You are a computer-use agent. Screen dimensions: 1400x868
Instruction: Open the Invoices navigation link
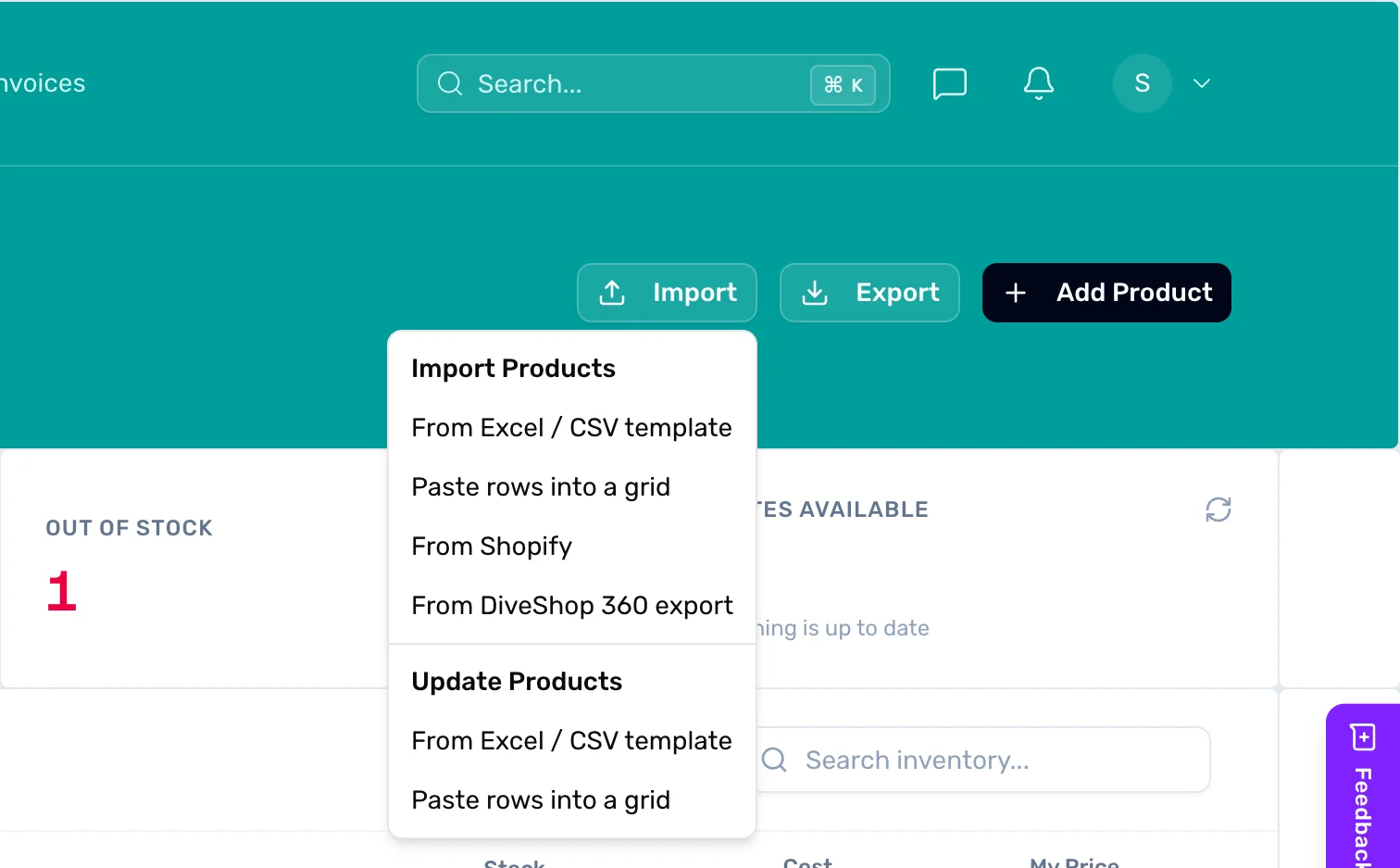click(43, 83)
